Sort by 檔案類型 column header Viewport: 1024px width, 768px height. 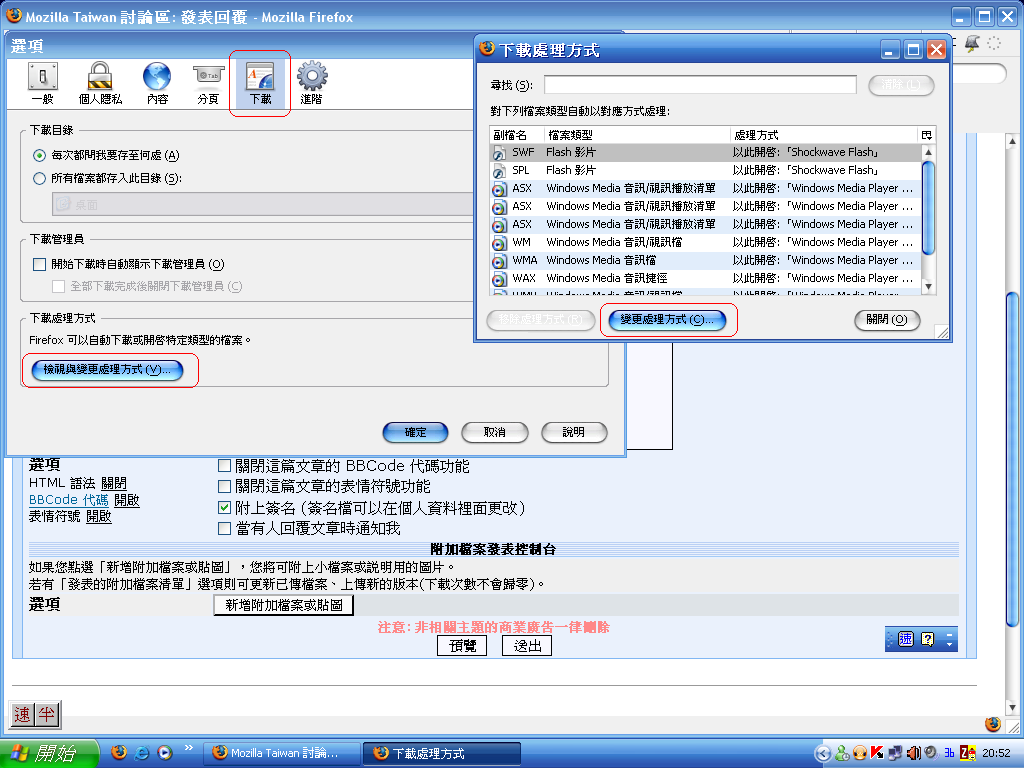pyautogui.click(x=637, y=135)
